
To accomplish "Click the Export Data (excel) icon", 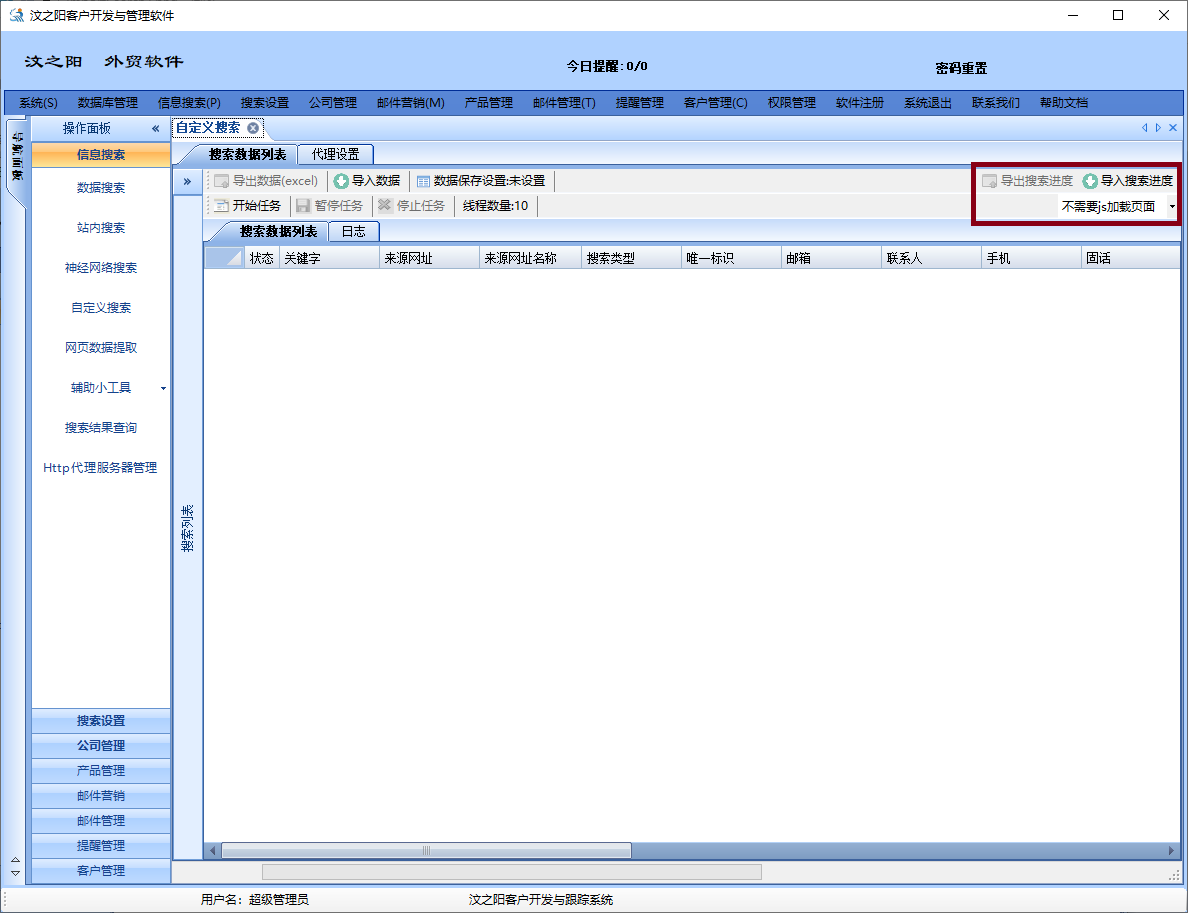I will click(x=222, y=181).
